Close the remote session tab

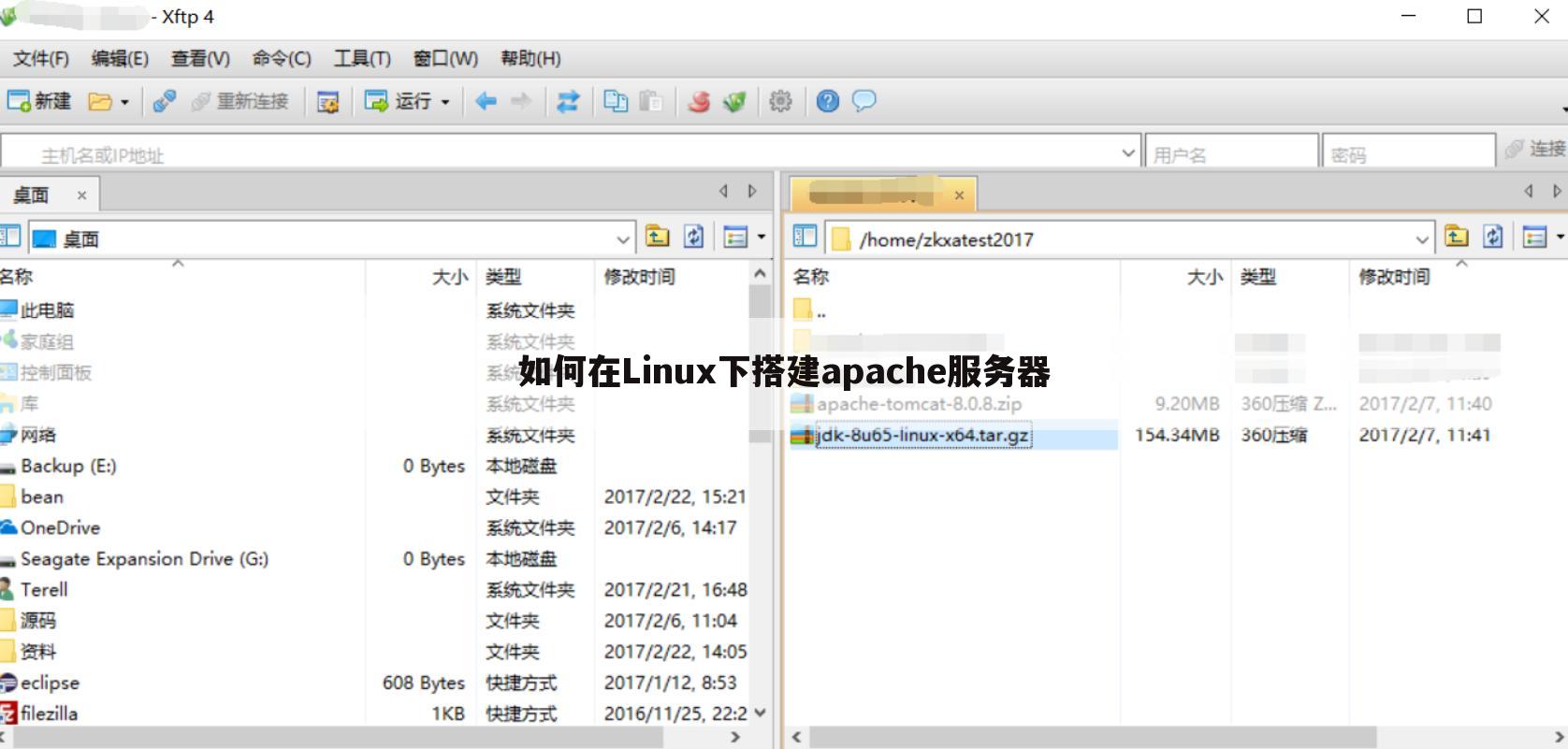tap(959, 195)
